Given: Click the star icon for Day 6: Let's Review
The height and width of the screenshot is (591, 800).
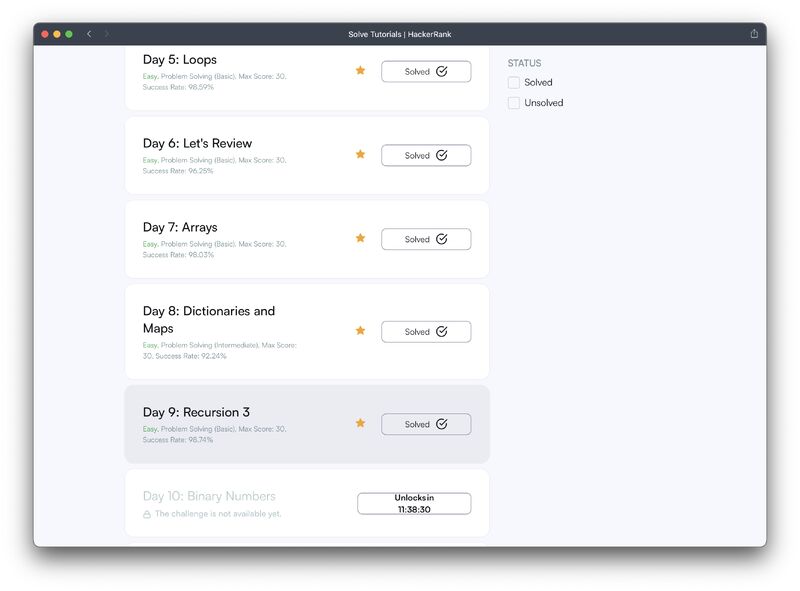Looking at the screenshot, I should [360, 154].
